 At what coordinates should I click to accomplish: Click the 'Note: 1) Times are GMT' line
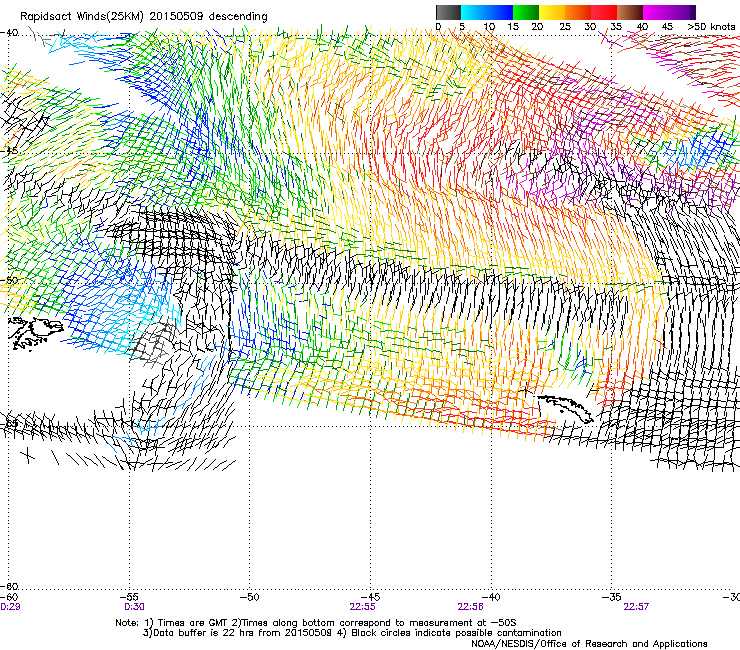(316, 623)
